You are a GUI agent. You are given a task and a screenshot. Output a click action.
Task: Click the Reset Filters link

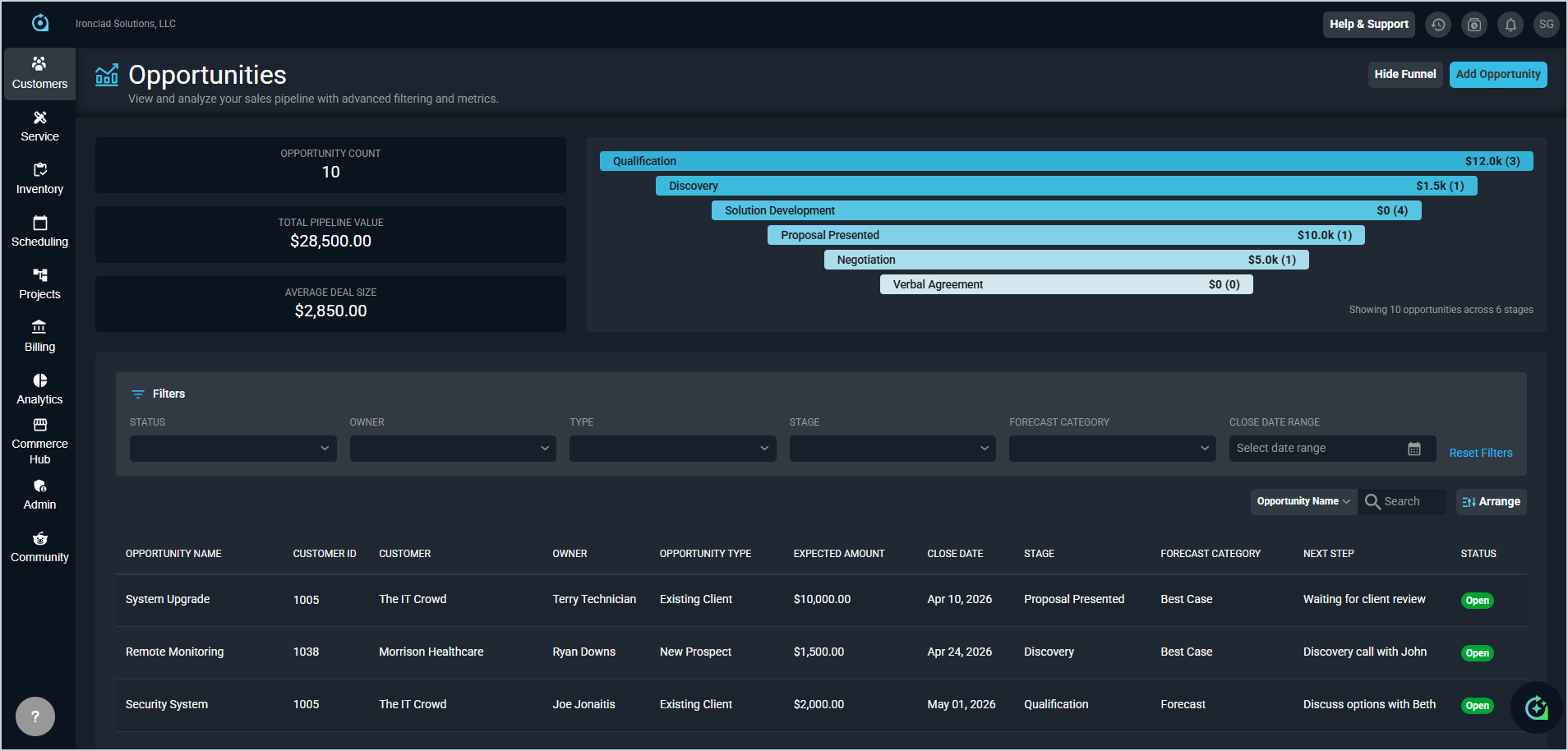click(1480, 453)
